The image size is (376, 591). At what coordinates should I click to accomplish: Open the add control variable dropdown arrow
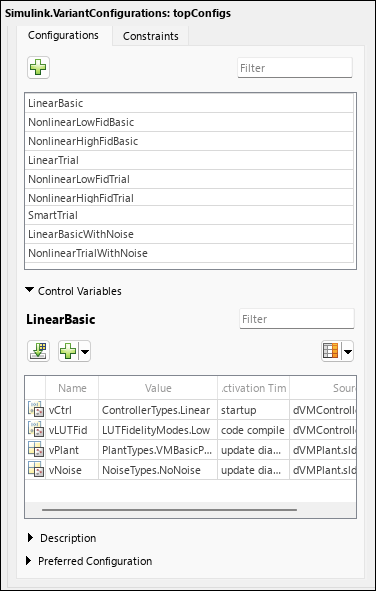[x=85, y=351]
